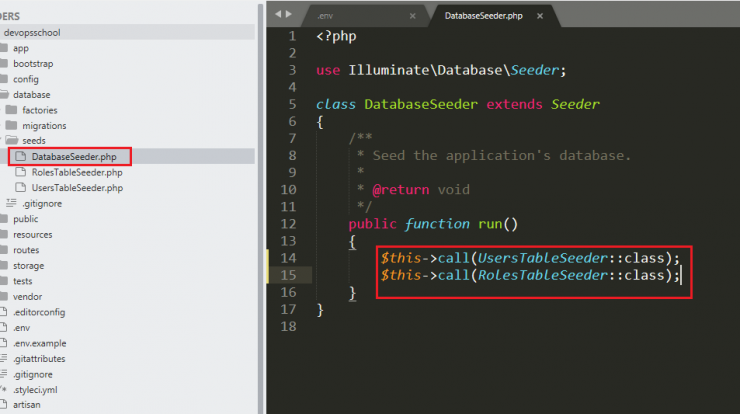Screen dimensions: 740x414
Task: Close the .env tab
Action: point(412,16)
